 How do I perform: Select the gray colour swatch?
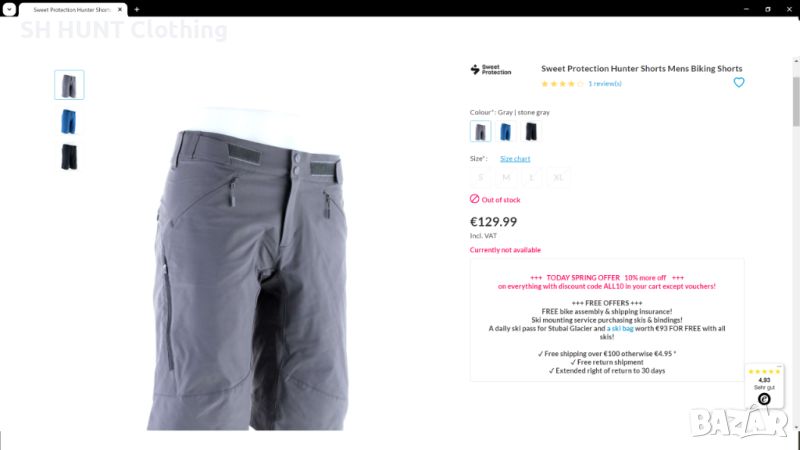[480, 131]
